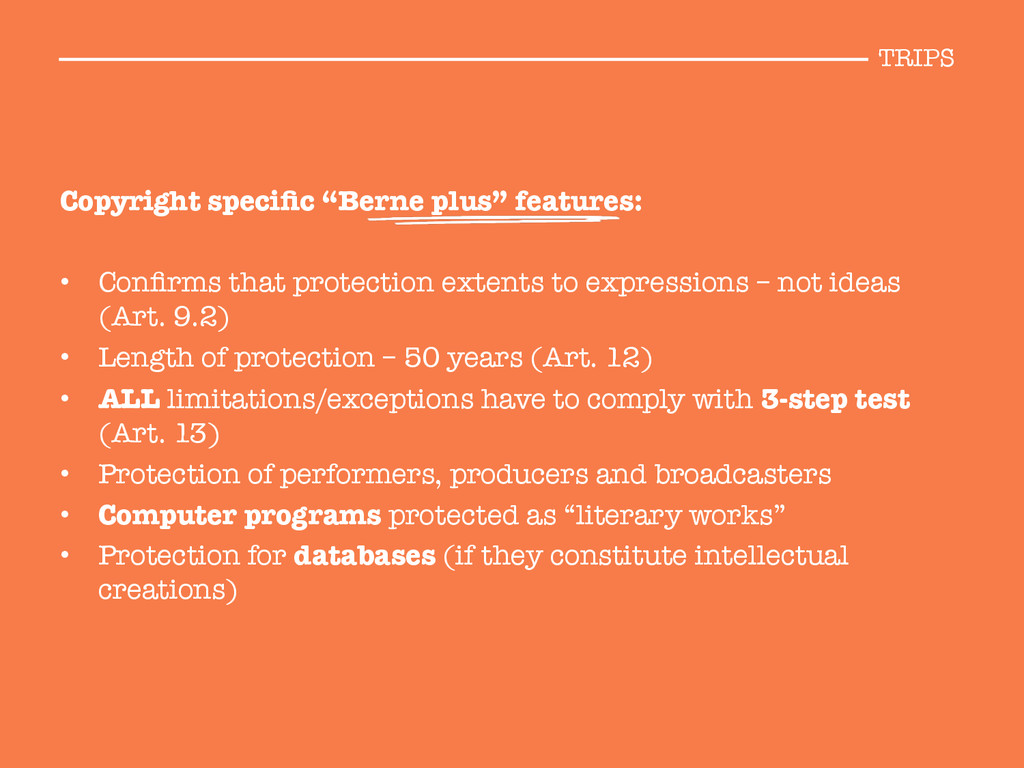1024x768 pixels.
Task: Click the word 'limitations/exceptions'
Action: (x=320, y=400)
